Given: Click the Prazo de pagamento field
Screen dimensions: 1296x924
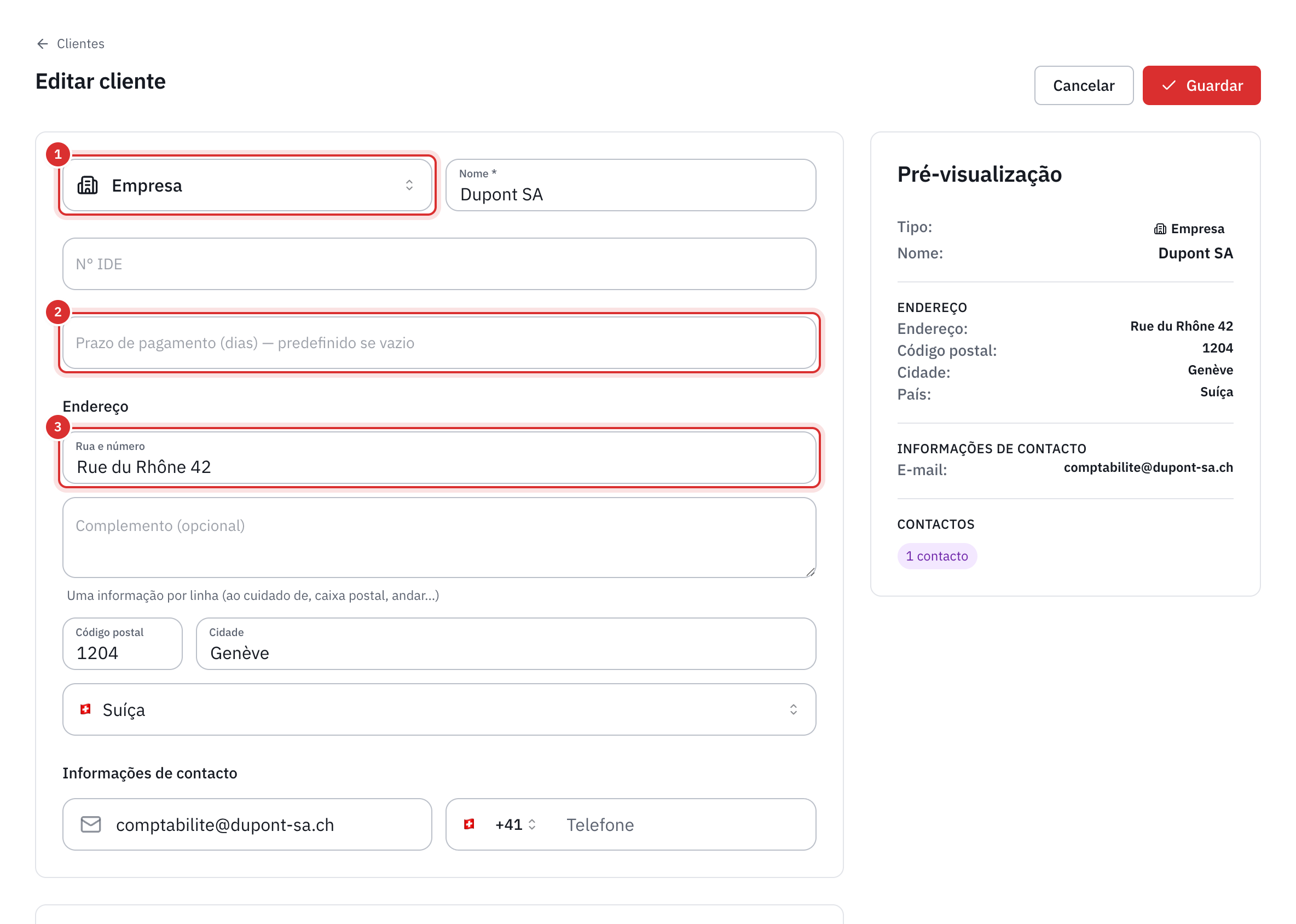Looking at the screenshot, I should coord(438,343).
